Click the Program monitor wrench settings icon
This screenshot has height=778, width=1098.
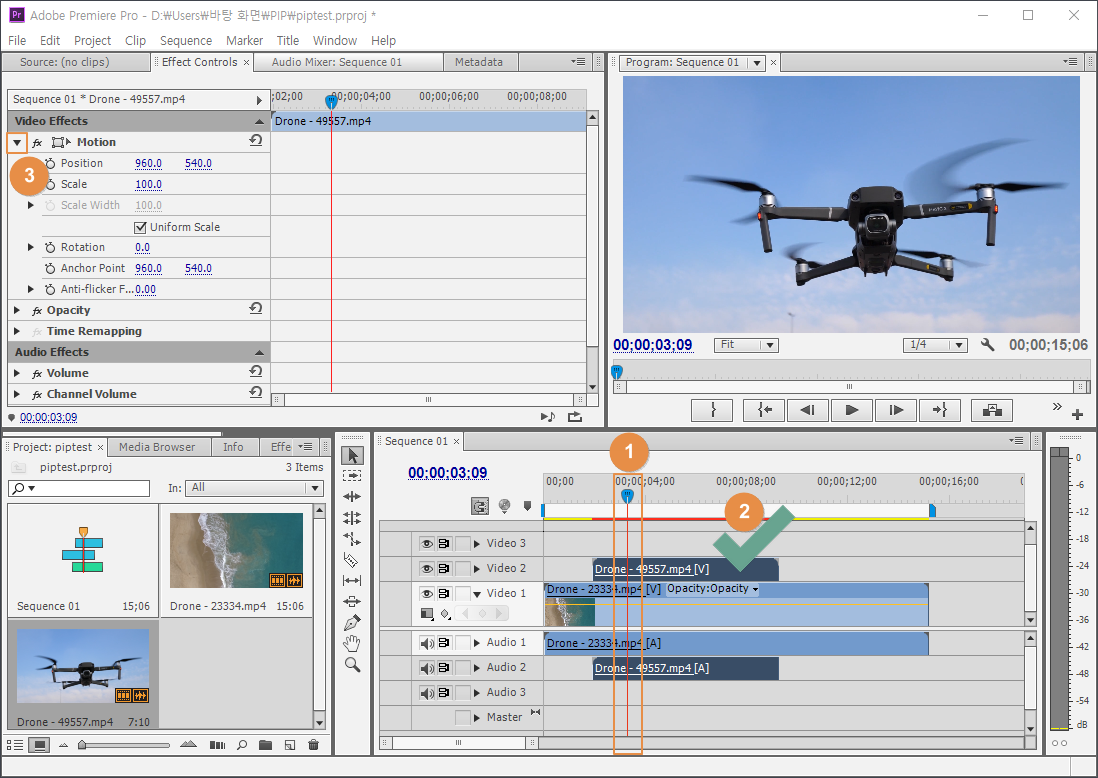(988, 345)
